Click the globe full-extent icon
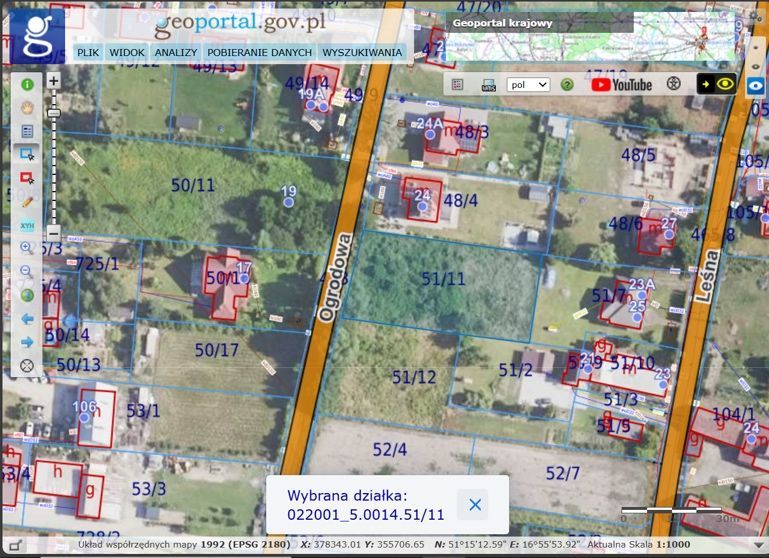Screen dimensions: 769x558 pos(27,295)
